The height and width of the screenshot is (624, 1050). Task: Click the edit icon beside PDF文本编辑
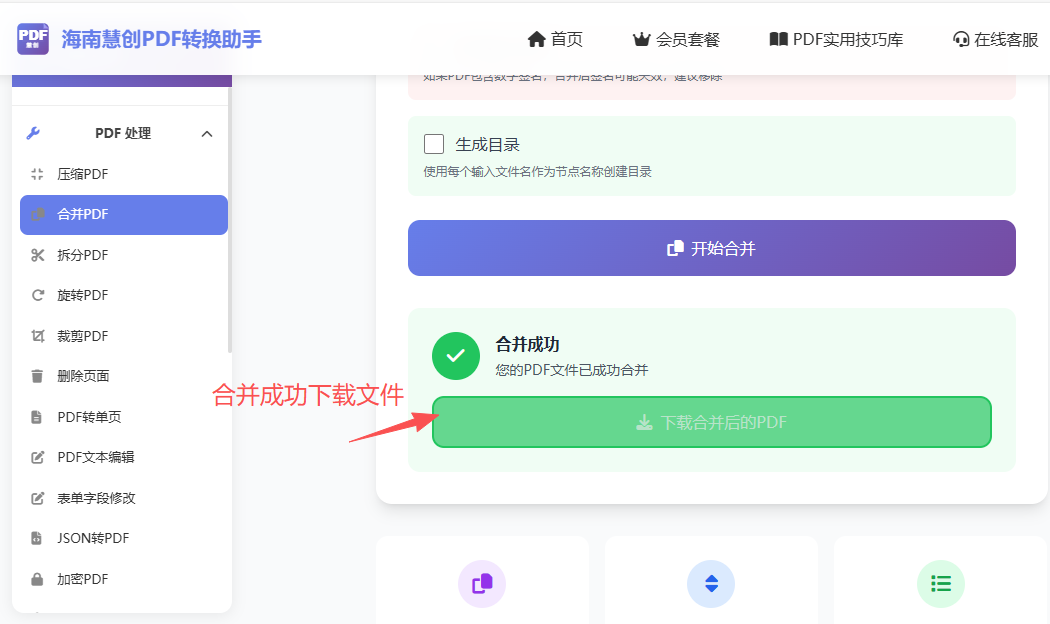38,457
